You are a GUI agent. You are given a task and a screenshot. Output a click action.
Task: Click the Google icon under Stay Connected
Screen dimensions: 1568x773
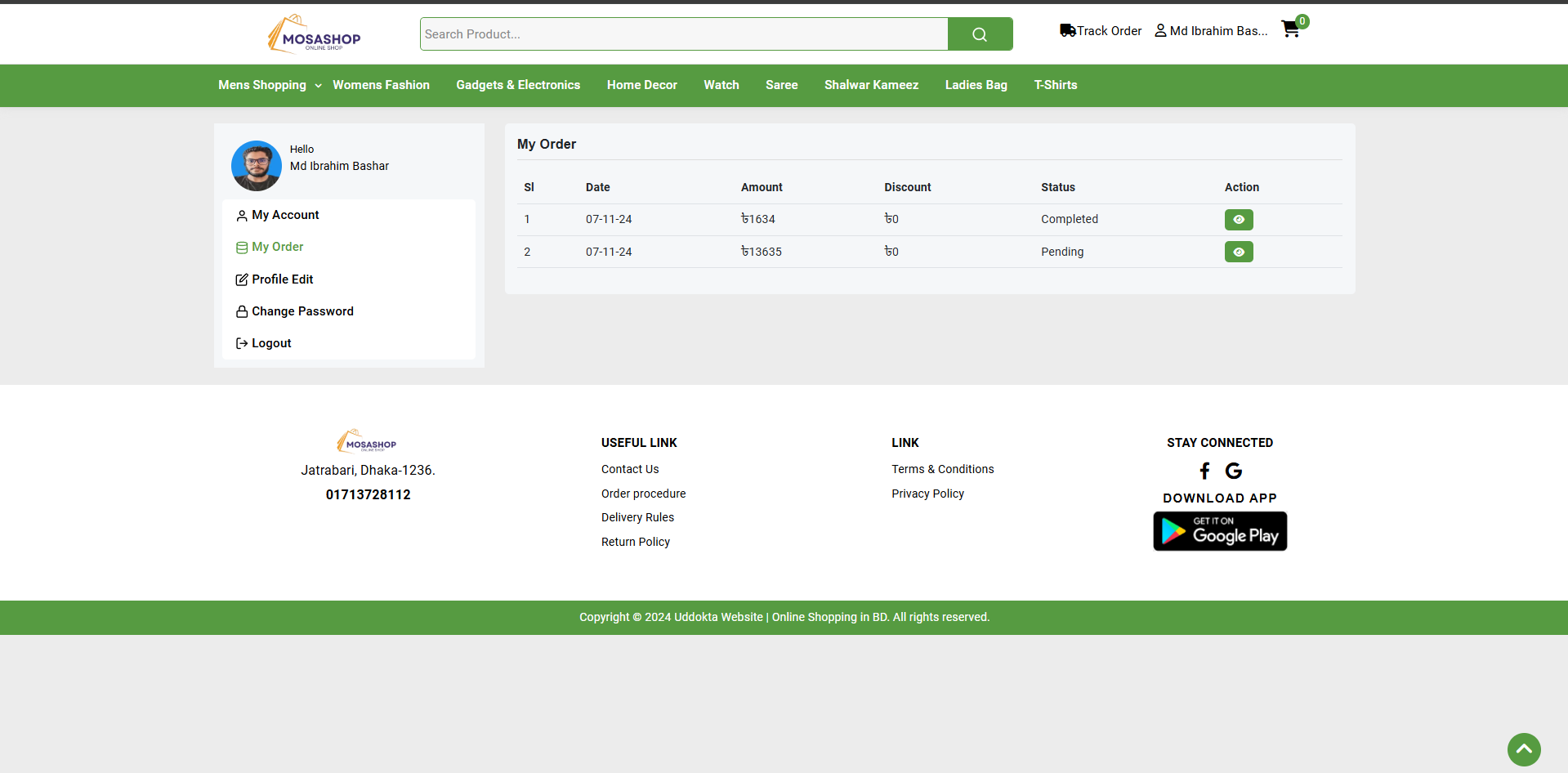(1234, 471)
